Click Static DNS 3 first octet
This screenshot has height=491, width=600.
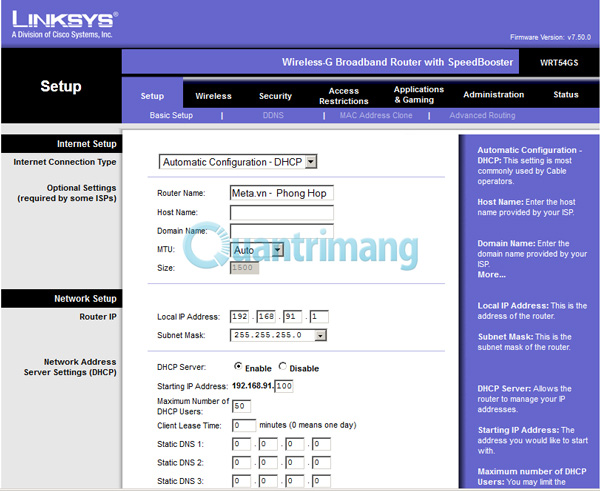click(x=241, y=481)
